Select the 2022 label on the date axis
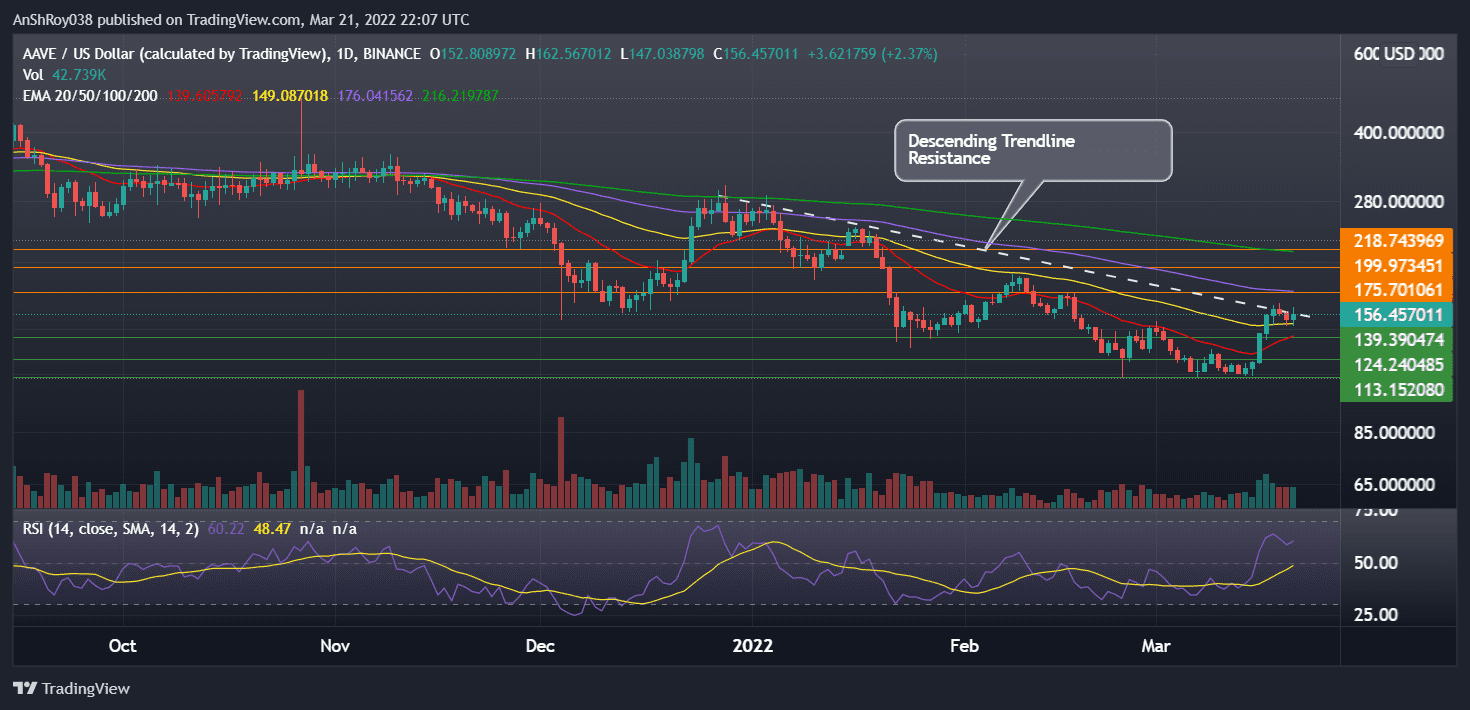The height and width of the screenshot is (710, 1470). [753, 647]
